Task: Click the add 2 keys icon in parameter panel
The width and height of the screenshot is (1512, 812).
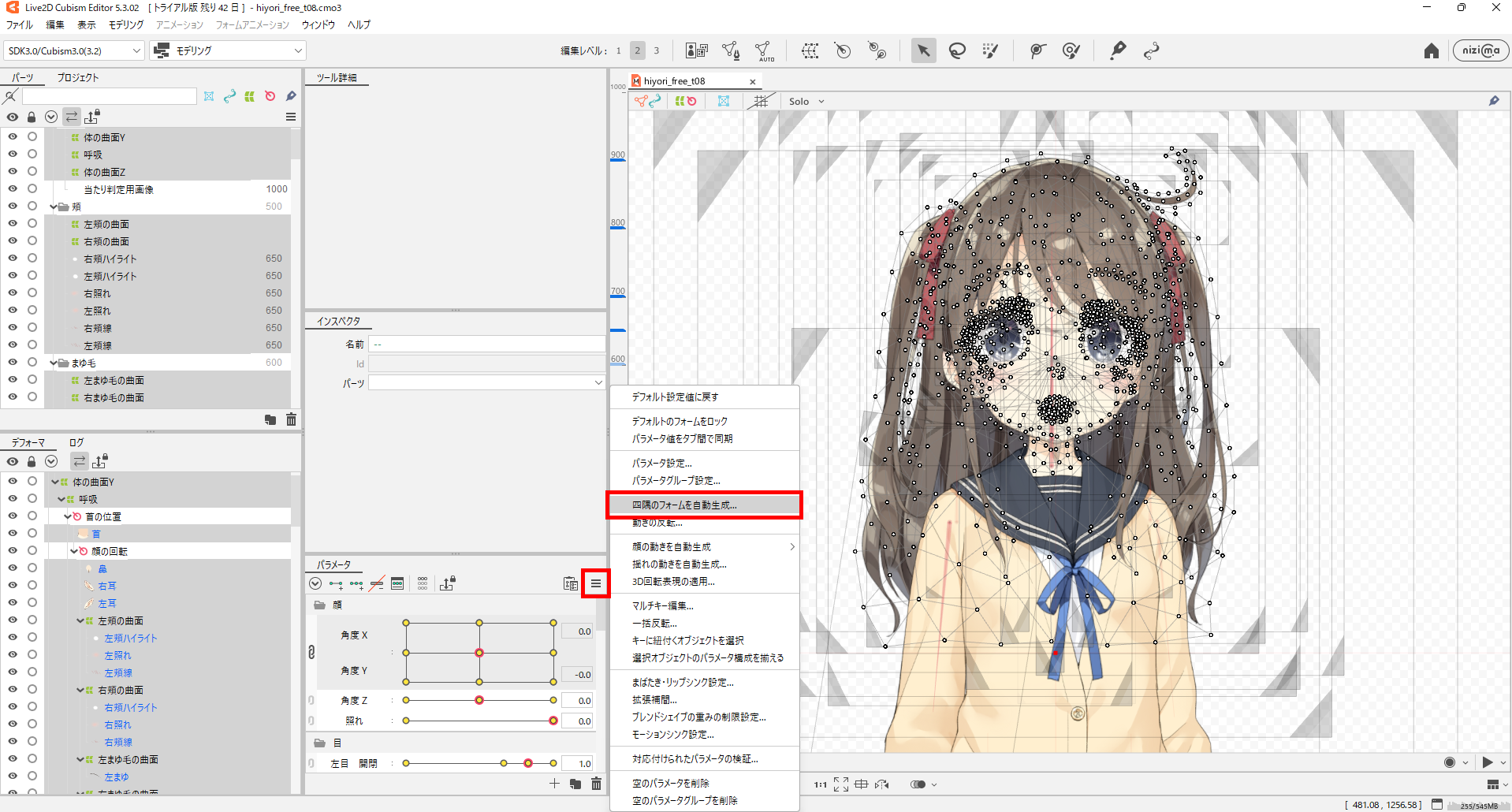Action: (x=336, y=584)
